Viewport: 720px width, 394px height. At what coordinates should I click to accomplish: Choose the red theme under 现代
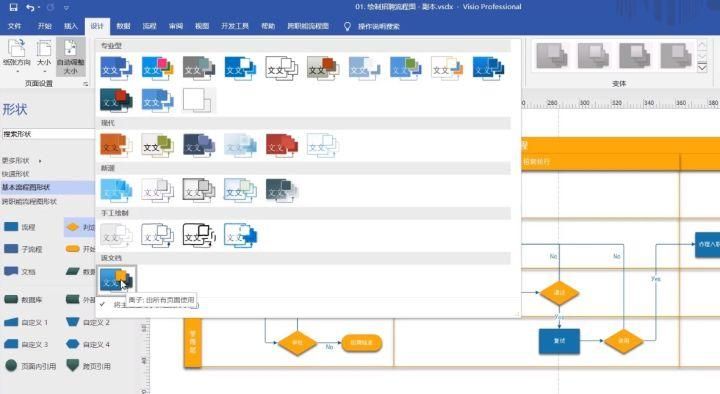point(281,145)
